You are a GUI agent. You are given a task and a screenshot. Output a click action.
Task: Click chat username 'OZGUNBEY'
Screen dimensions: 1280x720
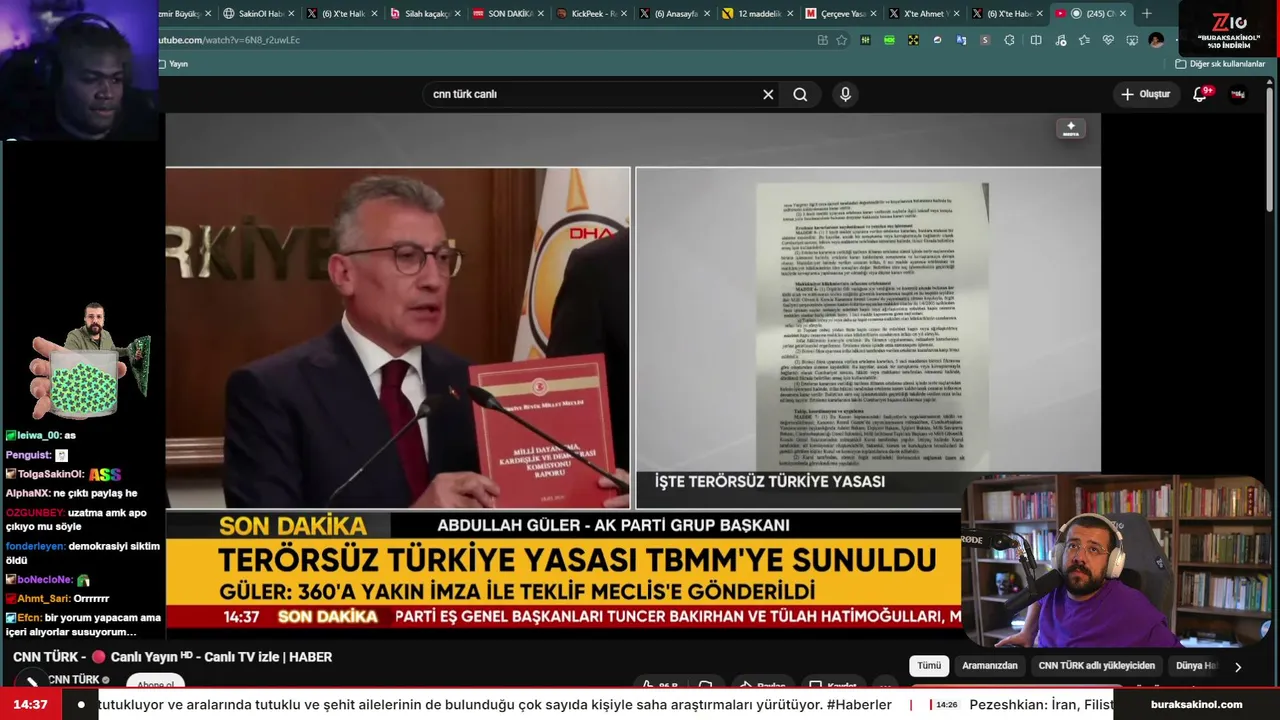click(x=34, y=512)
